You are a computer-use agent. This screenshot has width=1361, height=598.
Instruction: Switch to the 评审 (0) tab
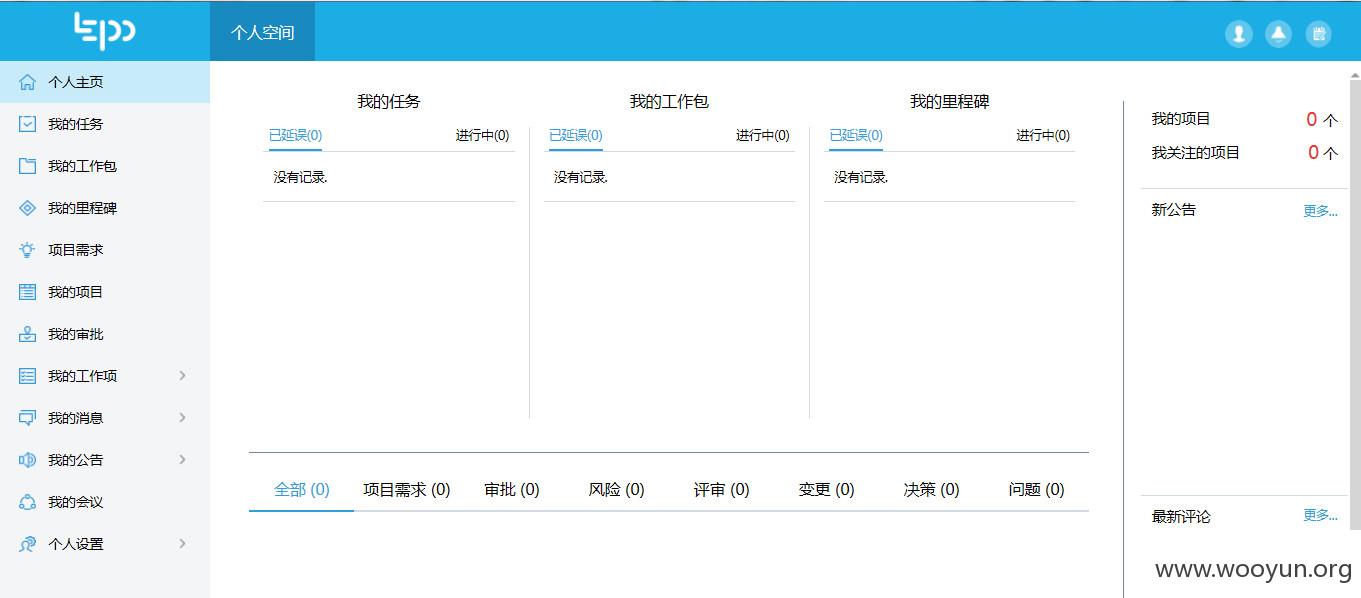pyautogui.click(x=721, y=490)
